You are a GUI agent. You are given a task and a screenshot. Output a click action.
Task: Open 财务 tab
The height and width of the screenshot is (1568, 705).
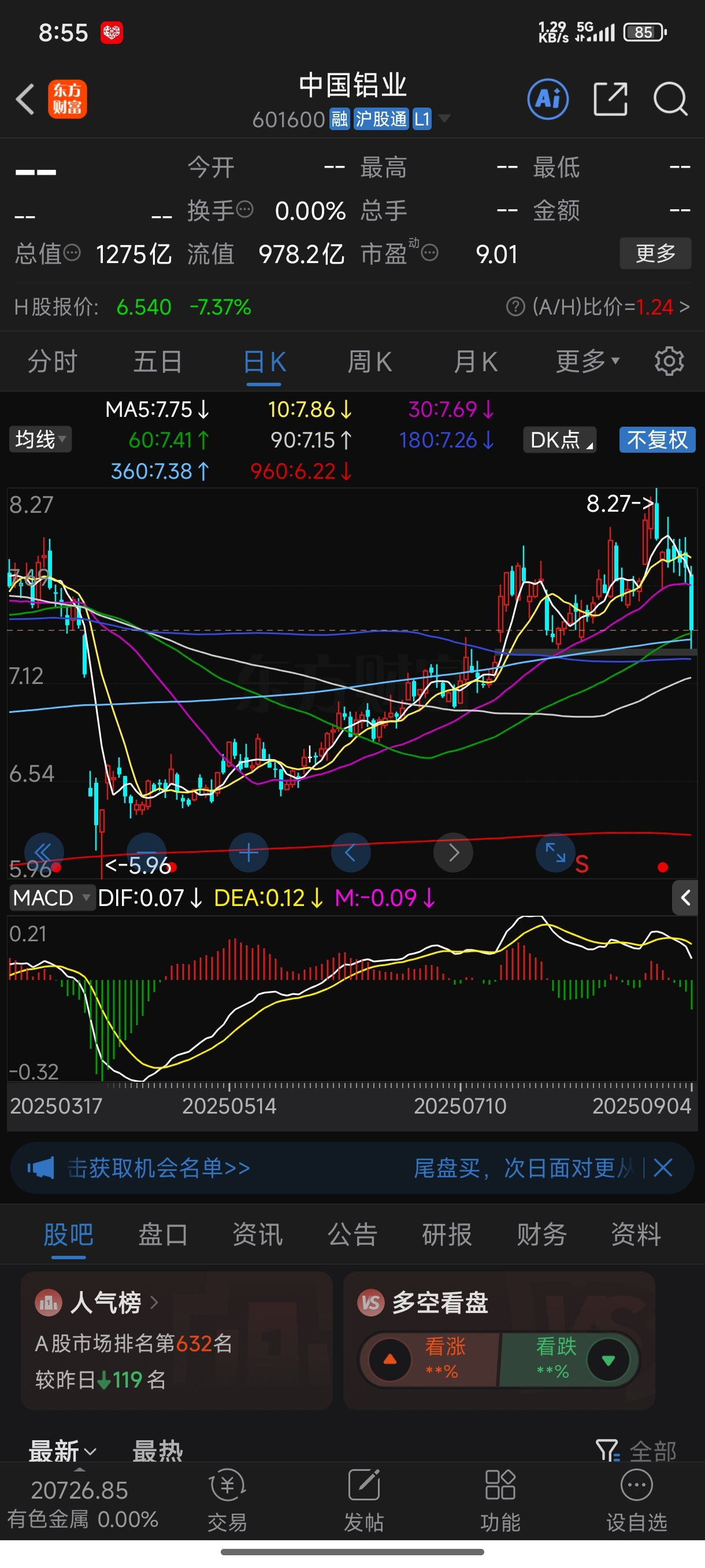point(542,1235)
